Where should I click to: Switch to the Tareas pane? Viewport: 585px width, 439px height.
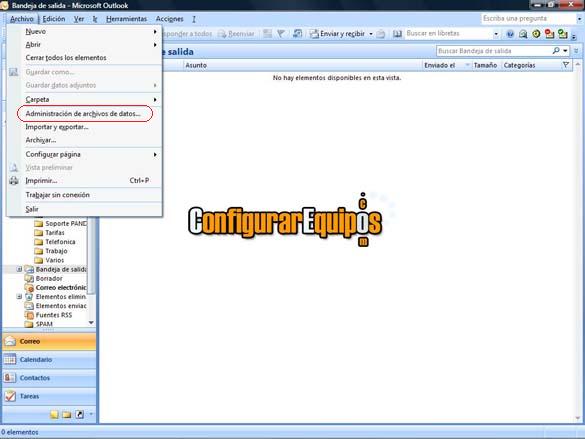49,396
